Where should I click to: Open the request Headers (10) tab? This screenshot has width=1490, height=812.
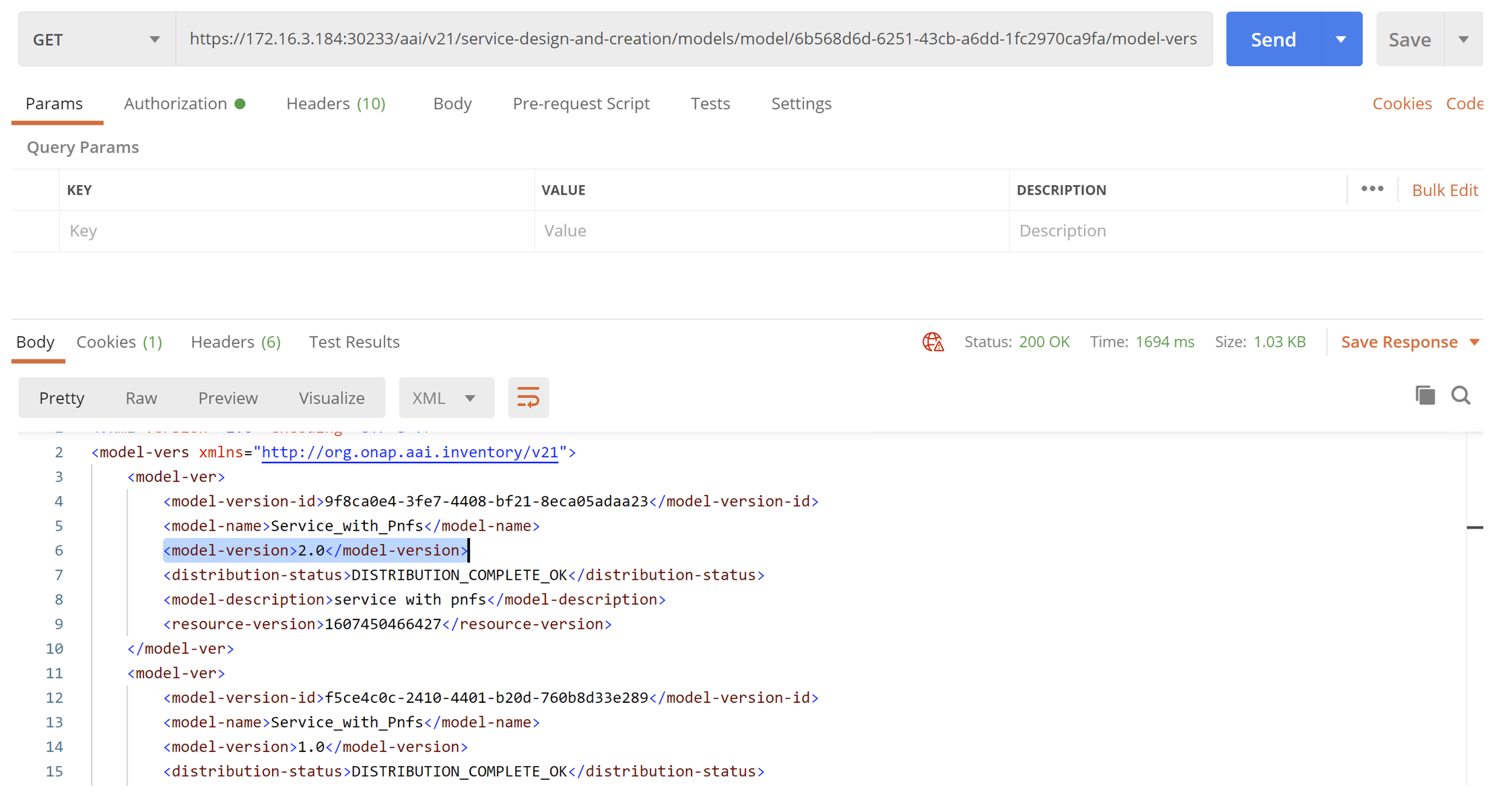336,104
